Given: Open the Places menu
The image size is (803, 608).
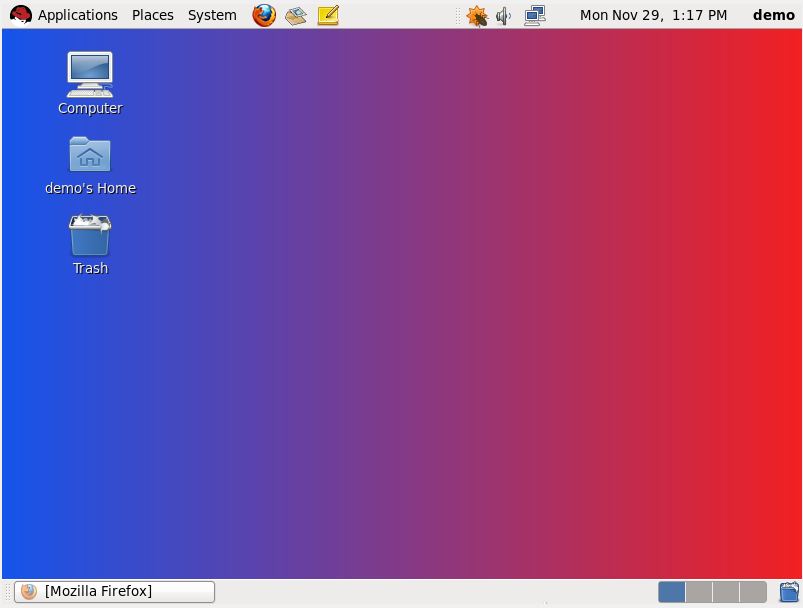Looking at the screenshot, I should point(152,15).
